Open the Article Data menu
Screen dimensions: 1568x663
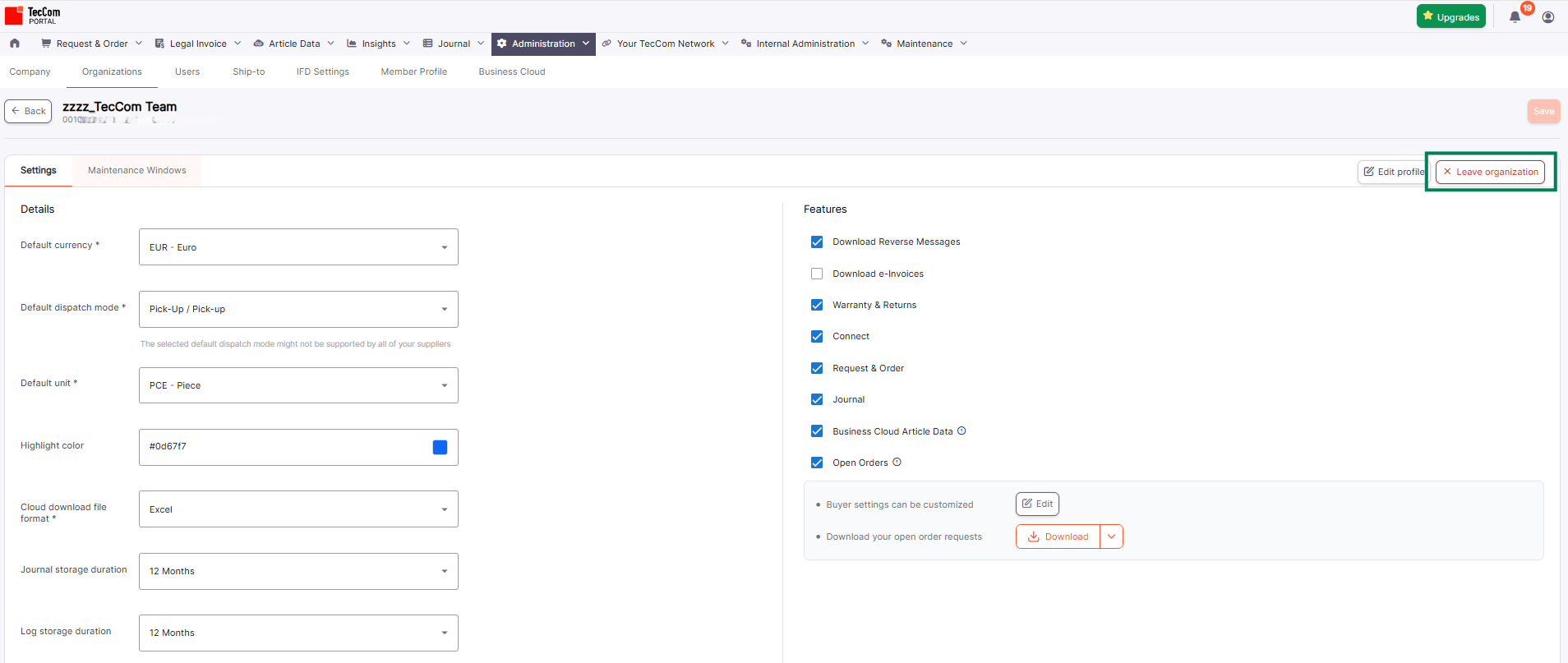pyautogui.click(x=293, y=44)
